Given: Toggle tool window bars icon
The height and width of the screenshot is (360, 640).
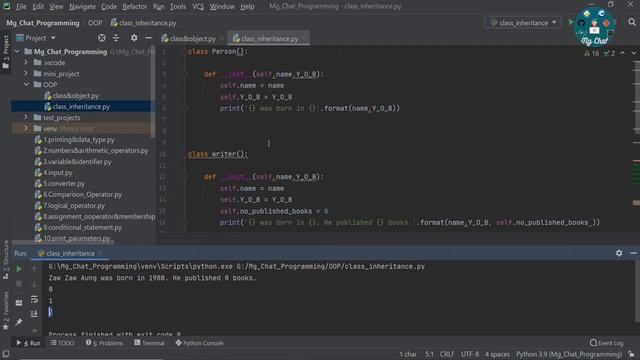Looking at the screenshot, I should (5, 354).
